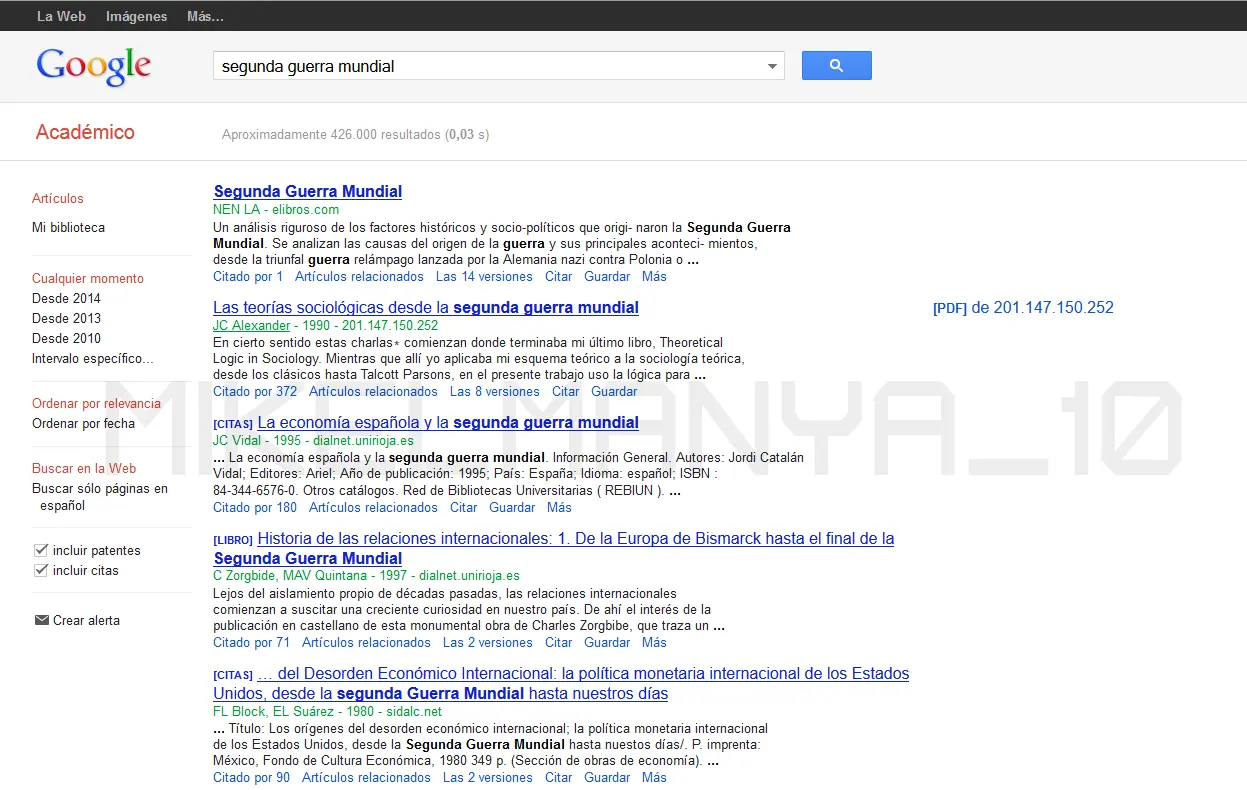Image resolution: width=1247 pixels, height=790 pixels.
Task: Open "La economía española y la segunda guerra mundial"
Action: click(x=448, y=422)
